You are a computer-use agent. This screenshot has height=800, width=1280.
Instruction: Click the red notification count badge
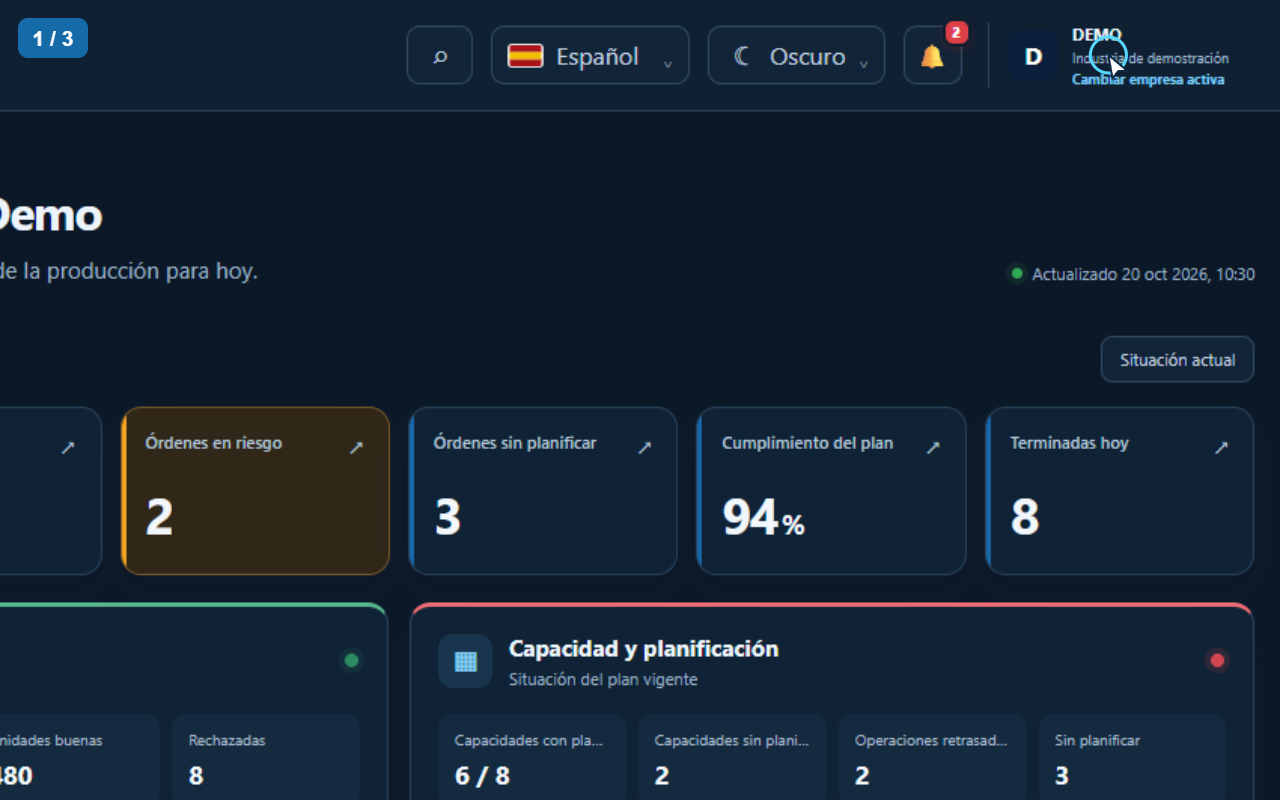coord(956,33)
